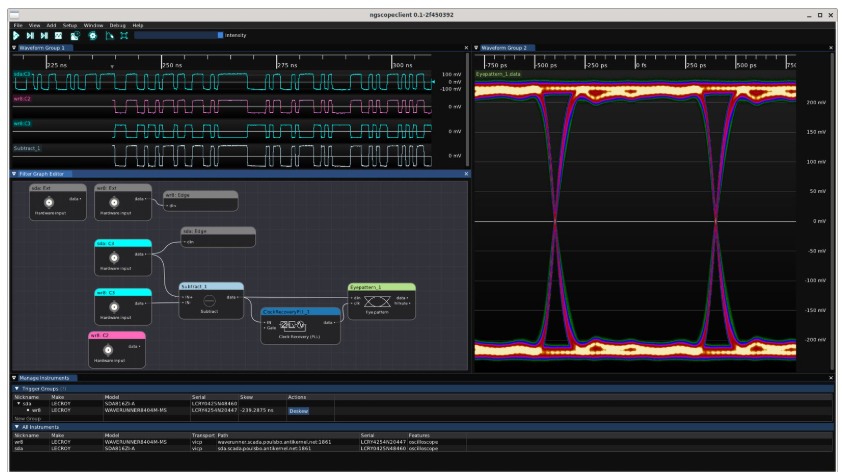Open the Setup menu

[x=69, y=24]
